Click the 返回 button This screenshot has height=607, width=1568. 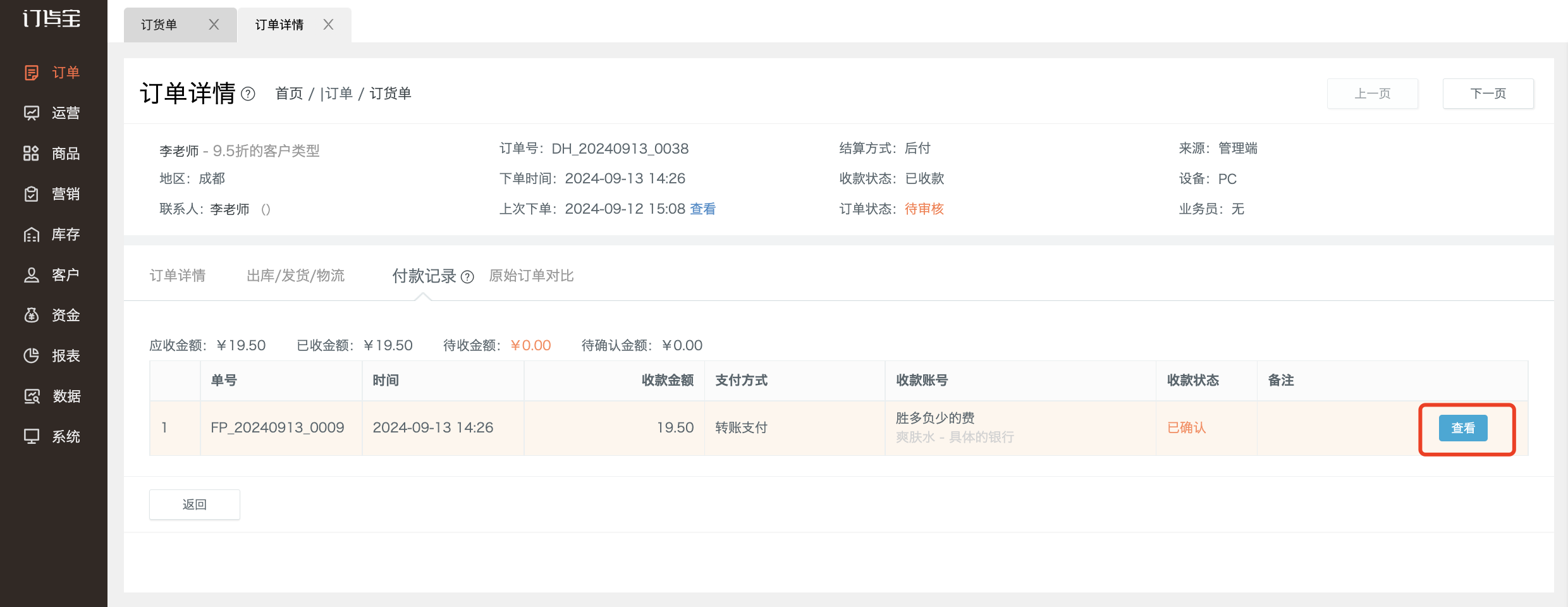click(195, 505)
